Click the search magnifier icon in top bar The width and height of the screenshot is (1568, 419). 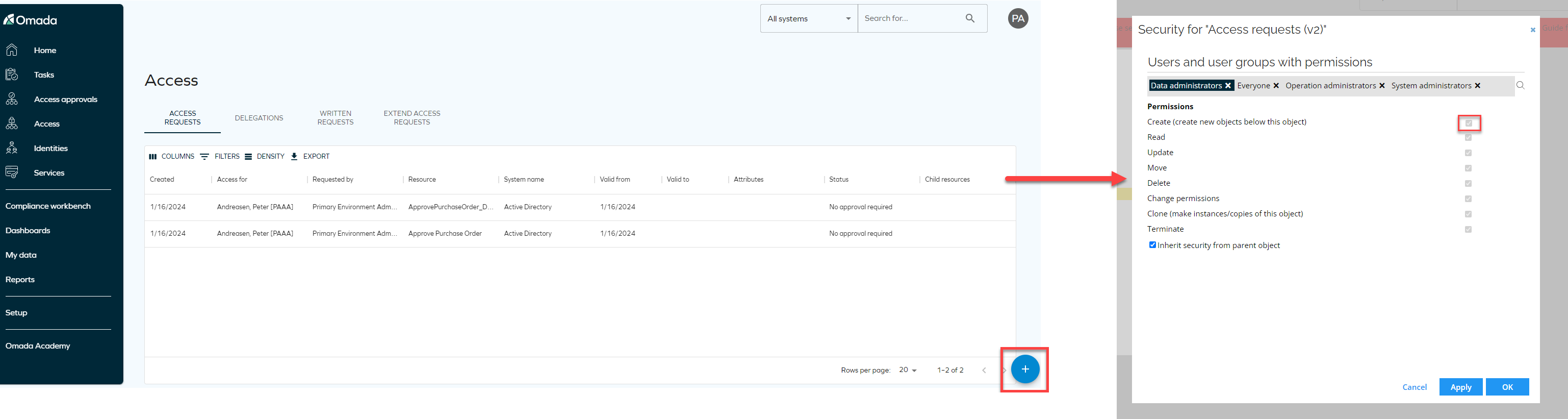tap(970, 18)
